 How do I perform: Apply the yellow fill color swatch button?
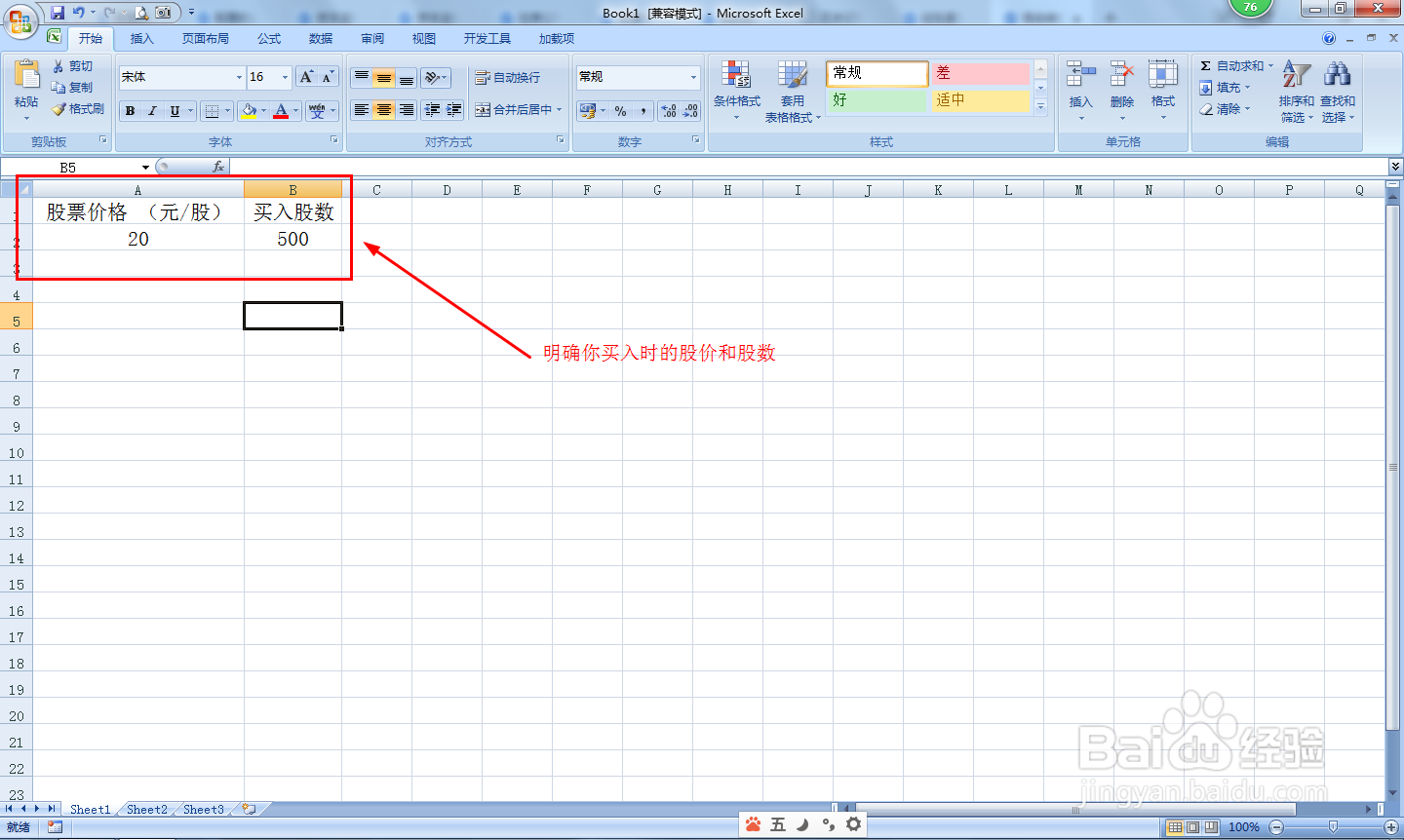coord(250,111)
